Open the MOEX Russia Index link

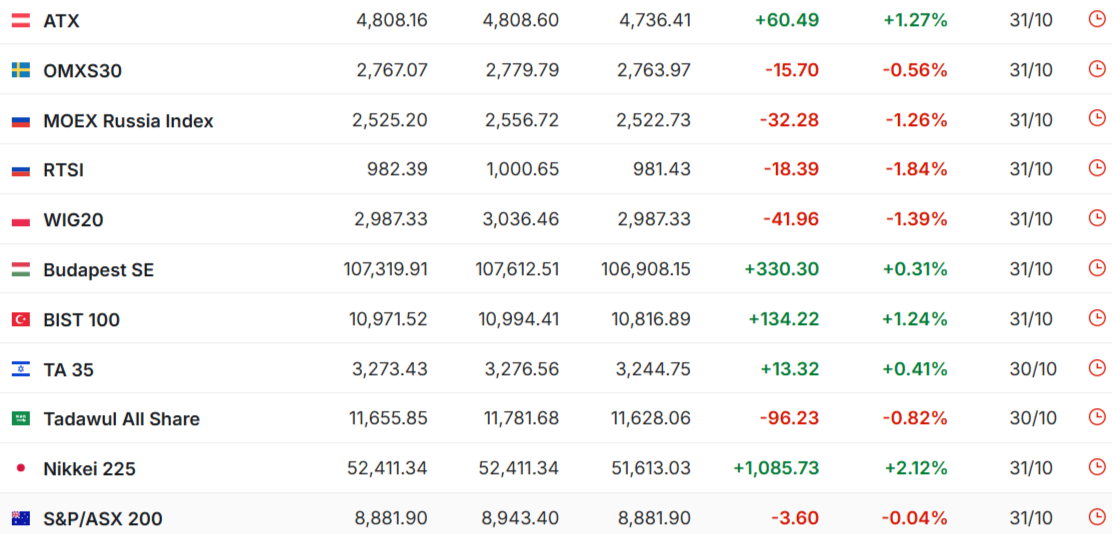pos(128,121)
